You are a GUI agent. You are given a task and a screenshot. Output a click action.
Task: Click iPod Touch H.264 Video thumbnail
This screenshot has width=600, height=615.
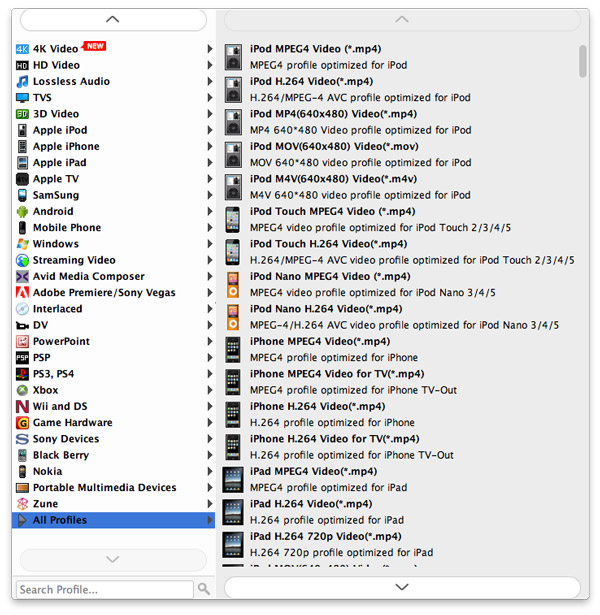(x=233, y=253)
